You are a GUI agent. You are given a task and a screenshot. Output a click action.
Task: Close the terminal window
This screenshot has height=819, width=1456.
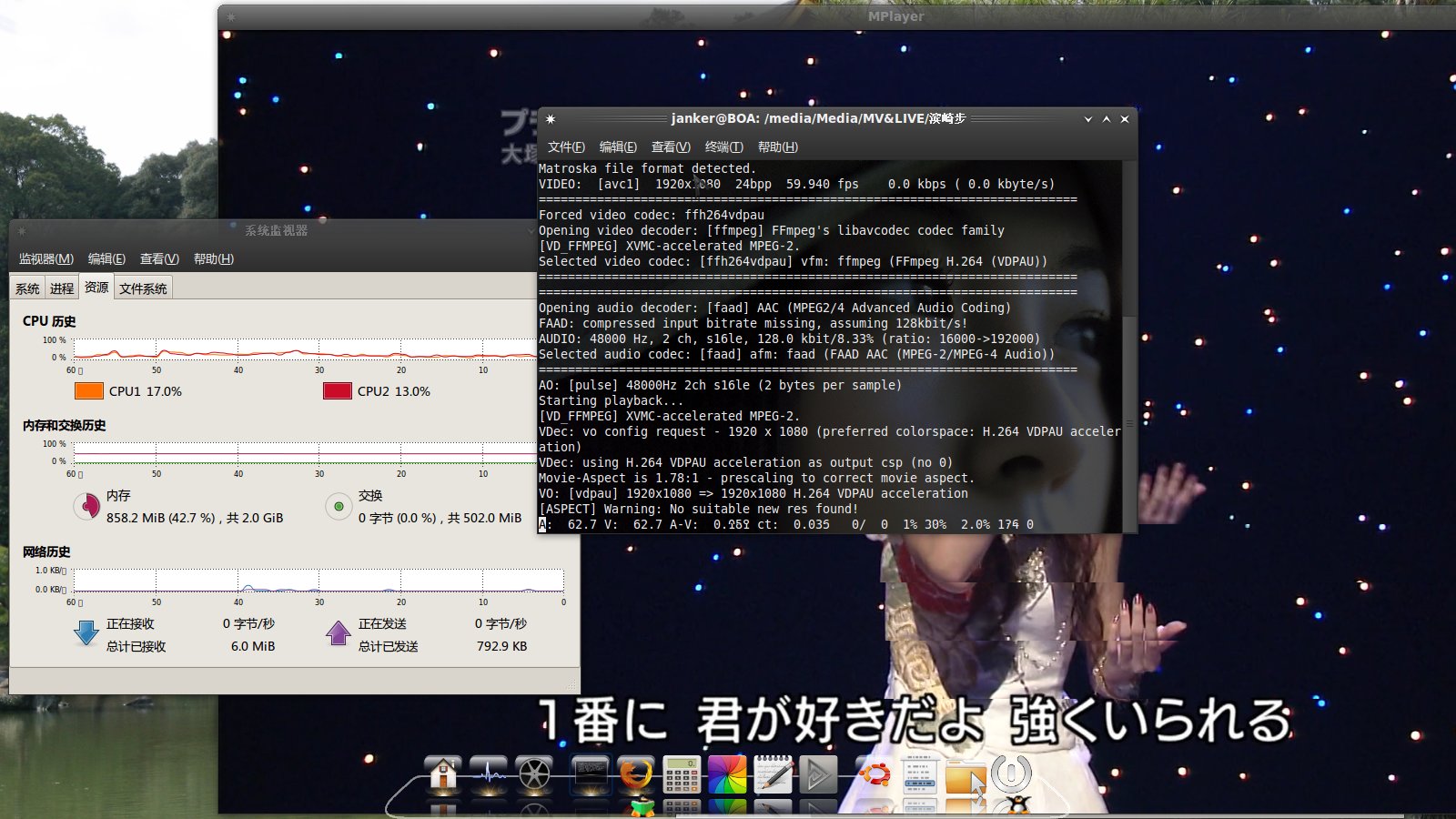[x=1125, y=119]
